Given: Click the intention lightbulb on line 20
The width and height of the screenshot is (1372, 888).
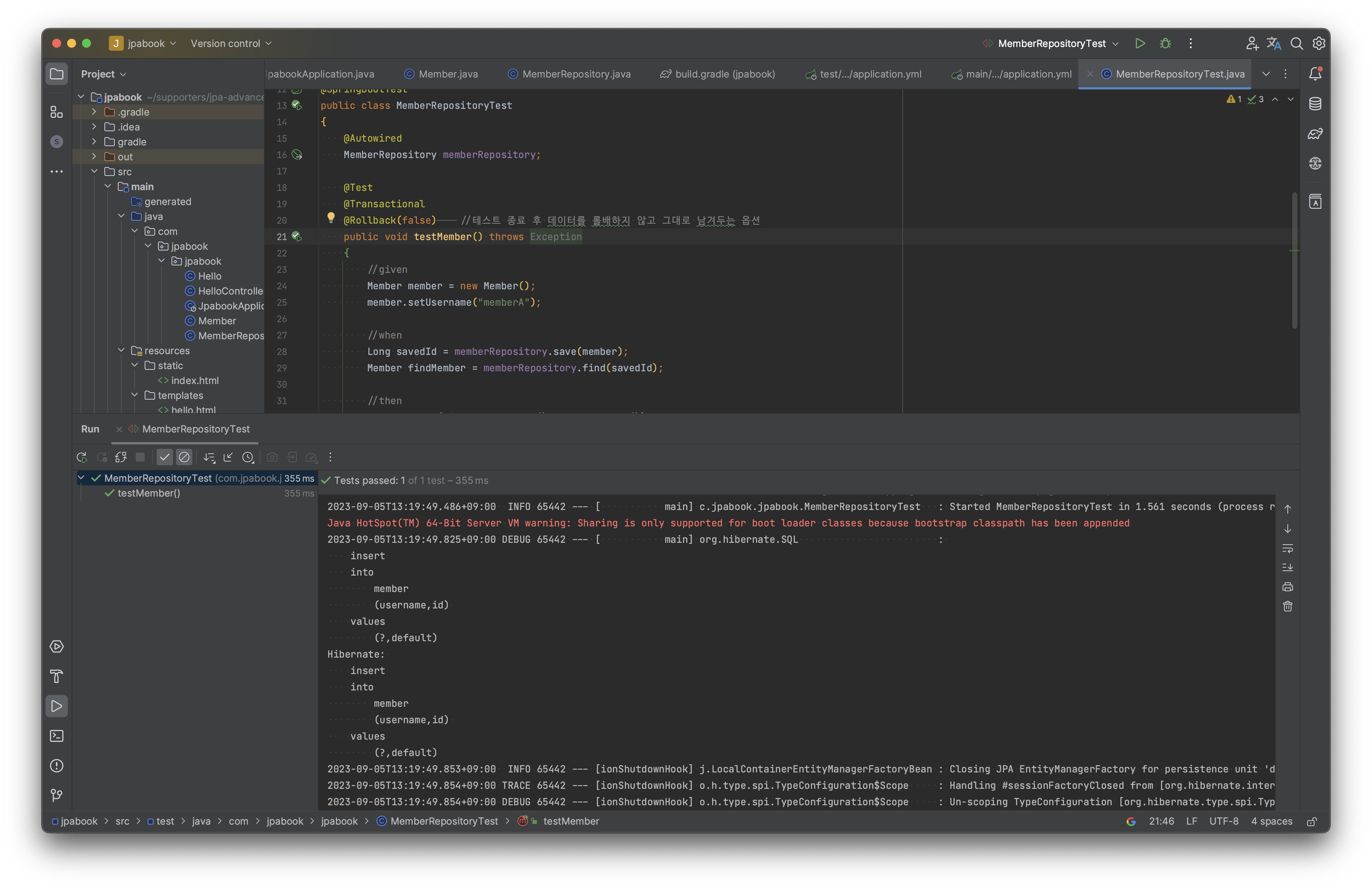Looking at the screenshot, I should [331, 218].
